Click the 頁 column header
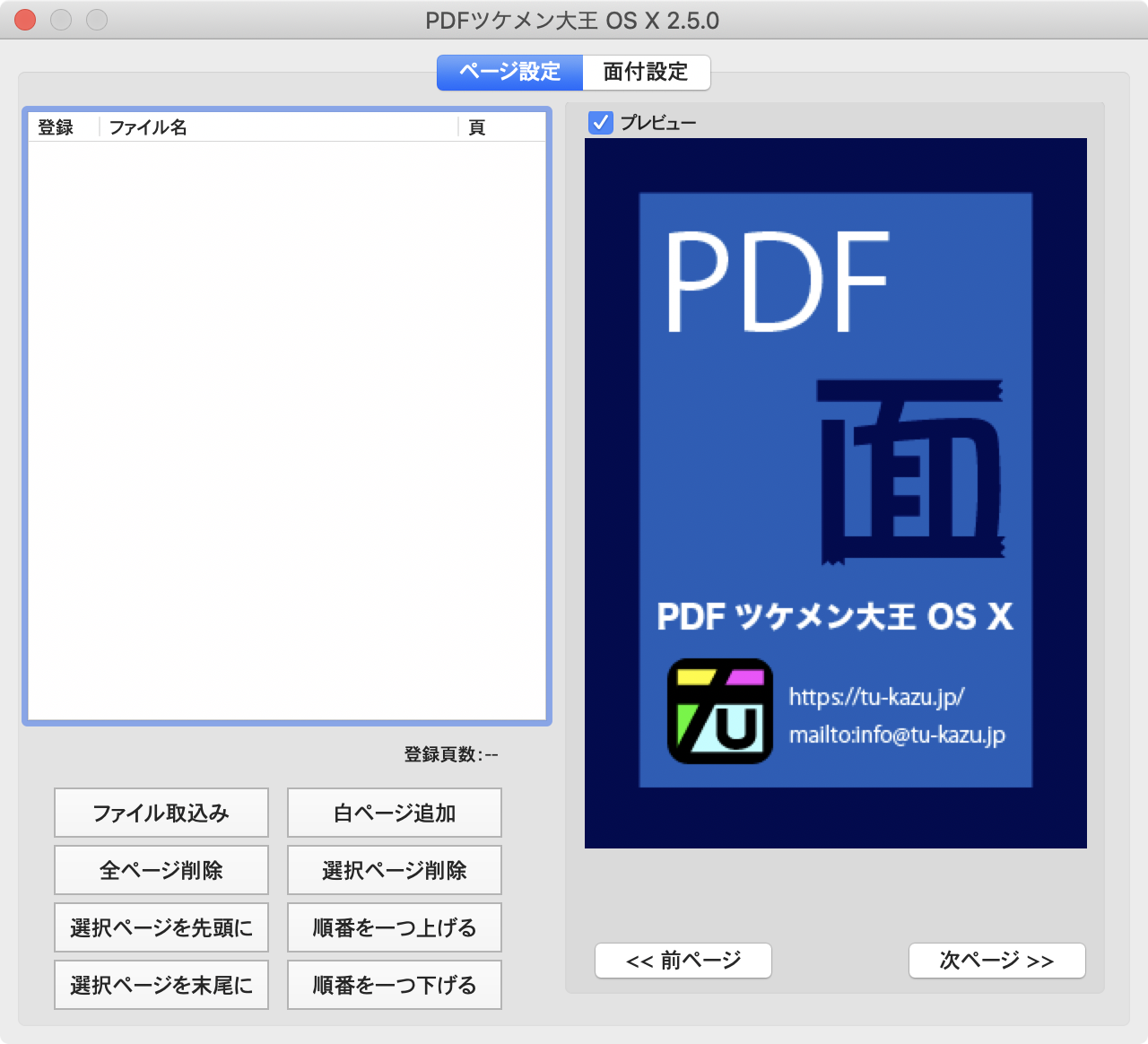Screen dimensions: 1148x1044 [502, 127]
